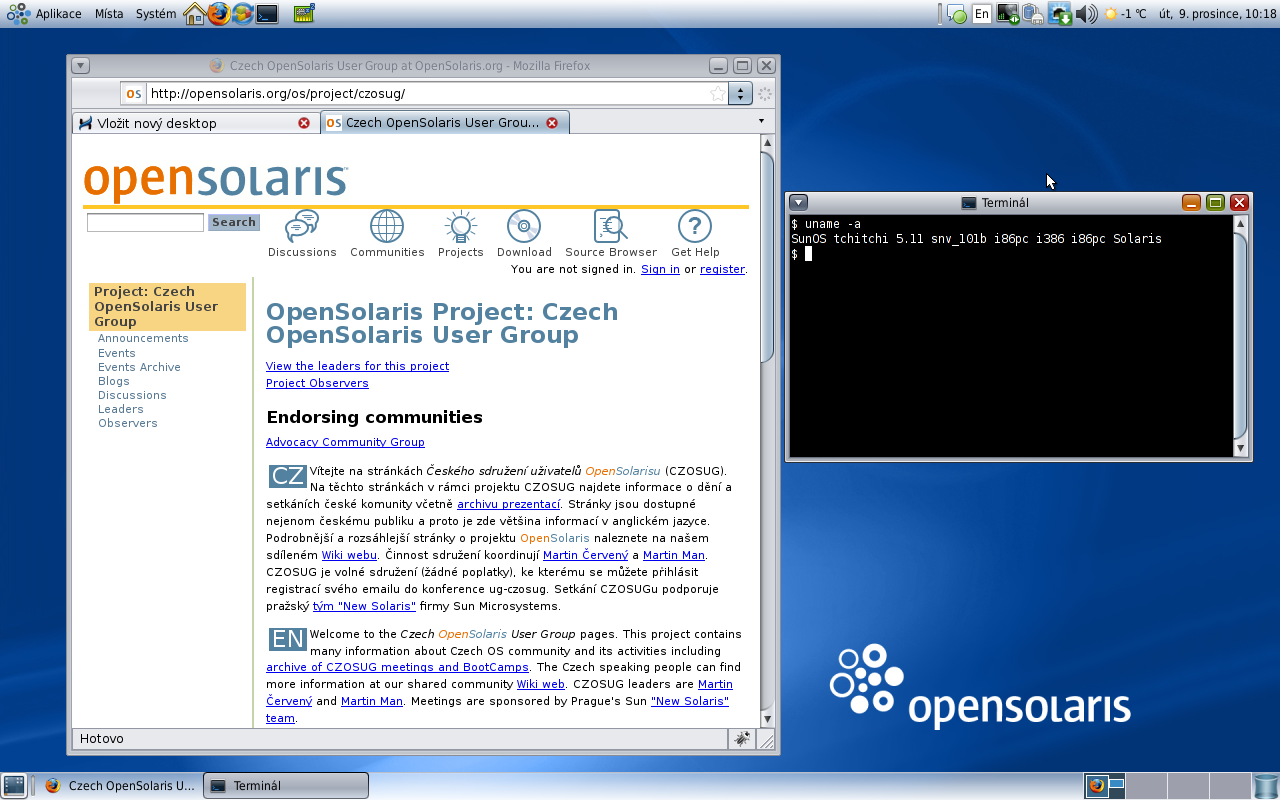Click site favicon in the address bar
1280x800 pixels.
[x=133, y=94]
